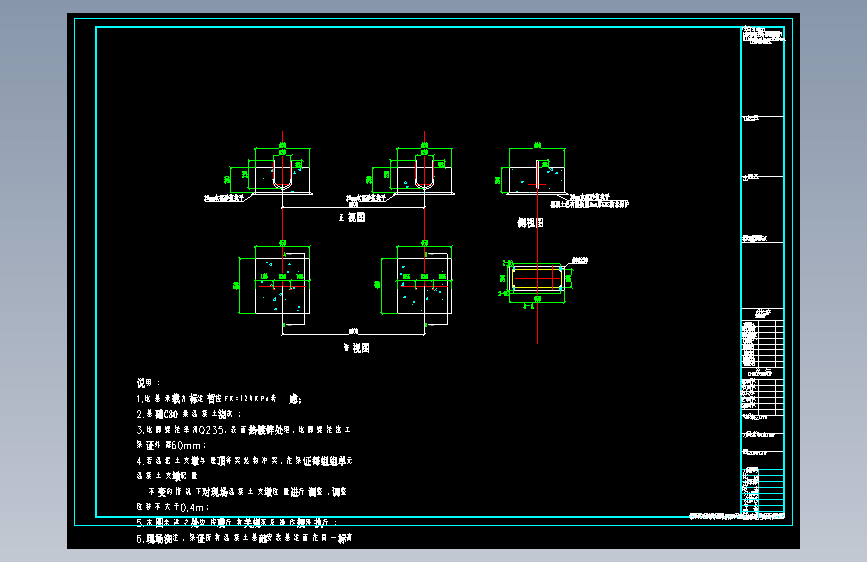This screenshot has width=867, height=562.
Task: Click the note text ending in 0.4m
Action: 173,507
